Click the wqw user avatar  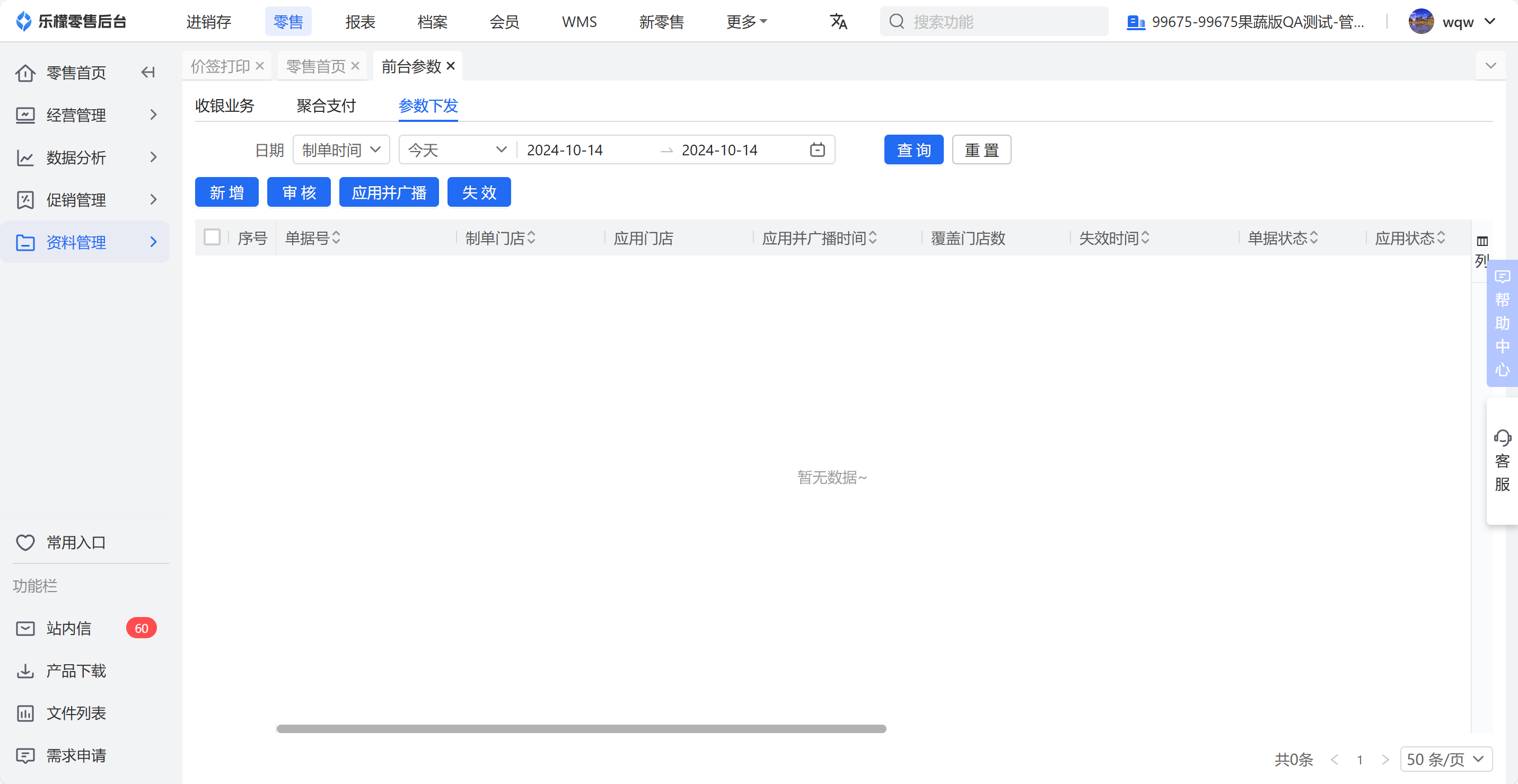(x=1421, y=22)
